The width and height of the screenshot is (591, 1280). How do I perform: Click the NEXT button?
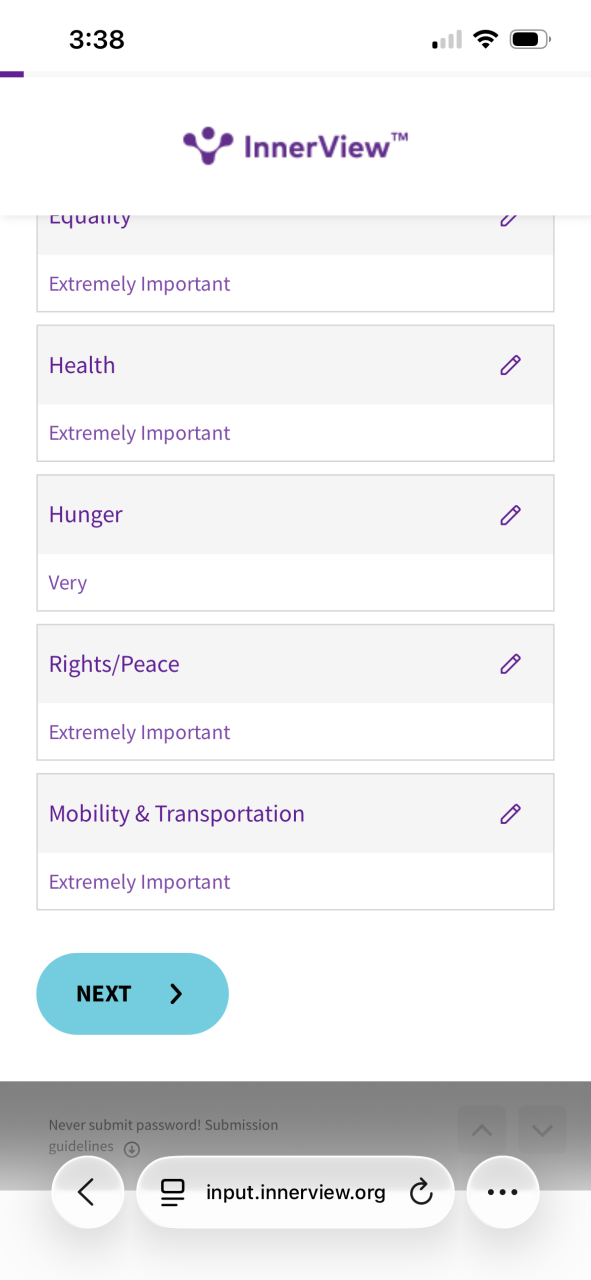pos(133,993)
